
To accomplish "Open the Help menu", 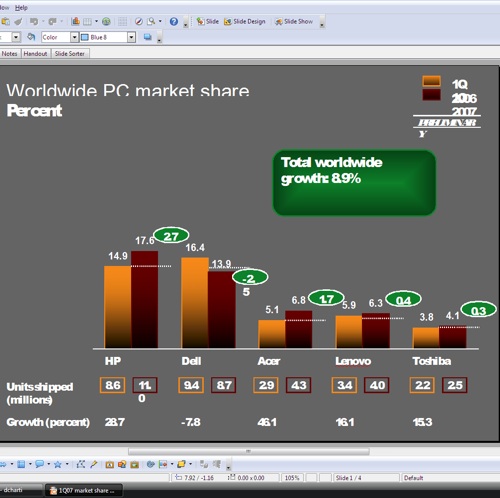I will click(21, 7).
